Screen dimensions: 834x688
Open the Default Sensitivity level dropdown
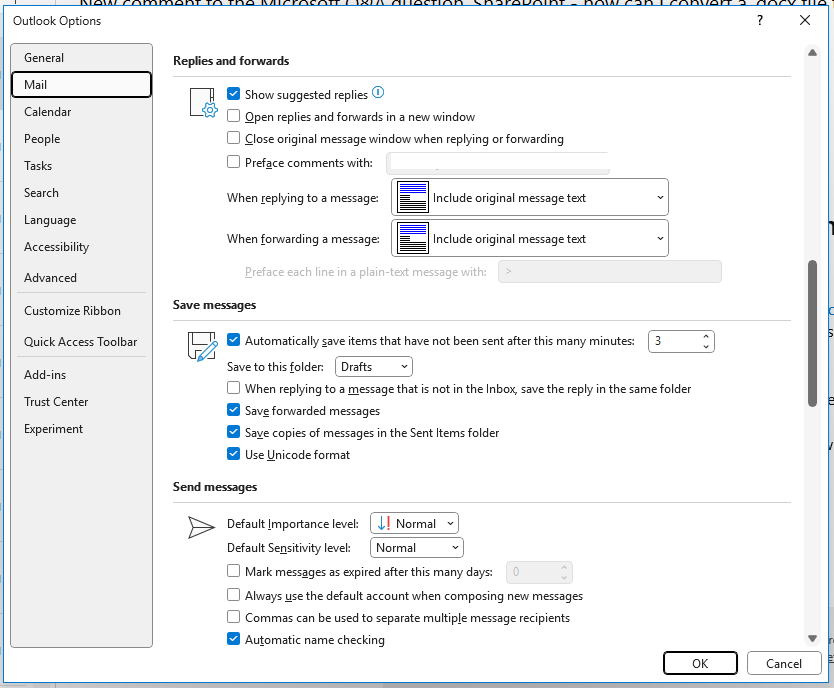coord(416,548)
